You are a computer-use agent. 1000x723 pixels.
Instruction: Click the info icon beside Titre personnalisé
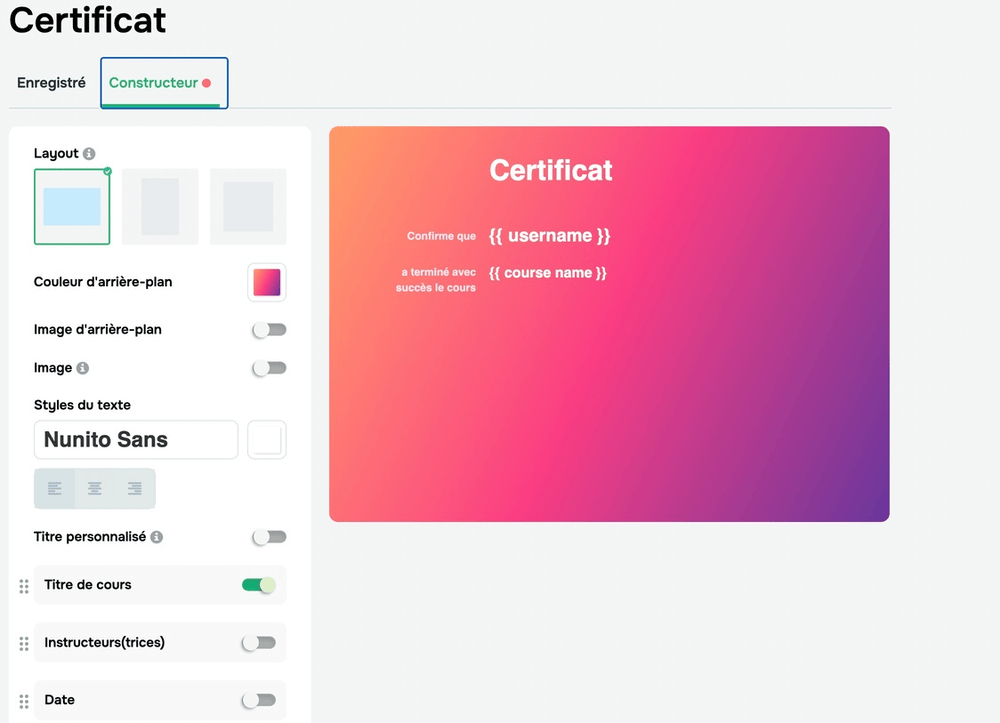point(157,537)
